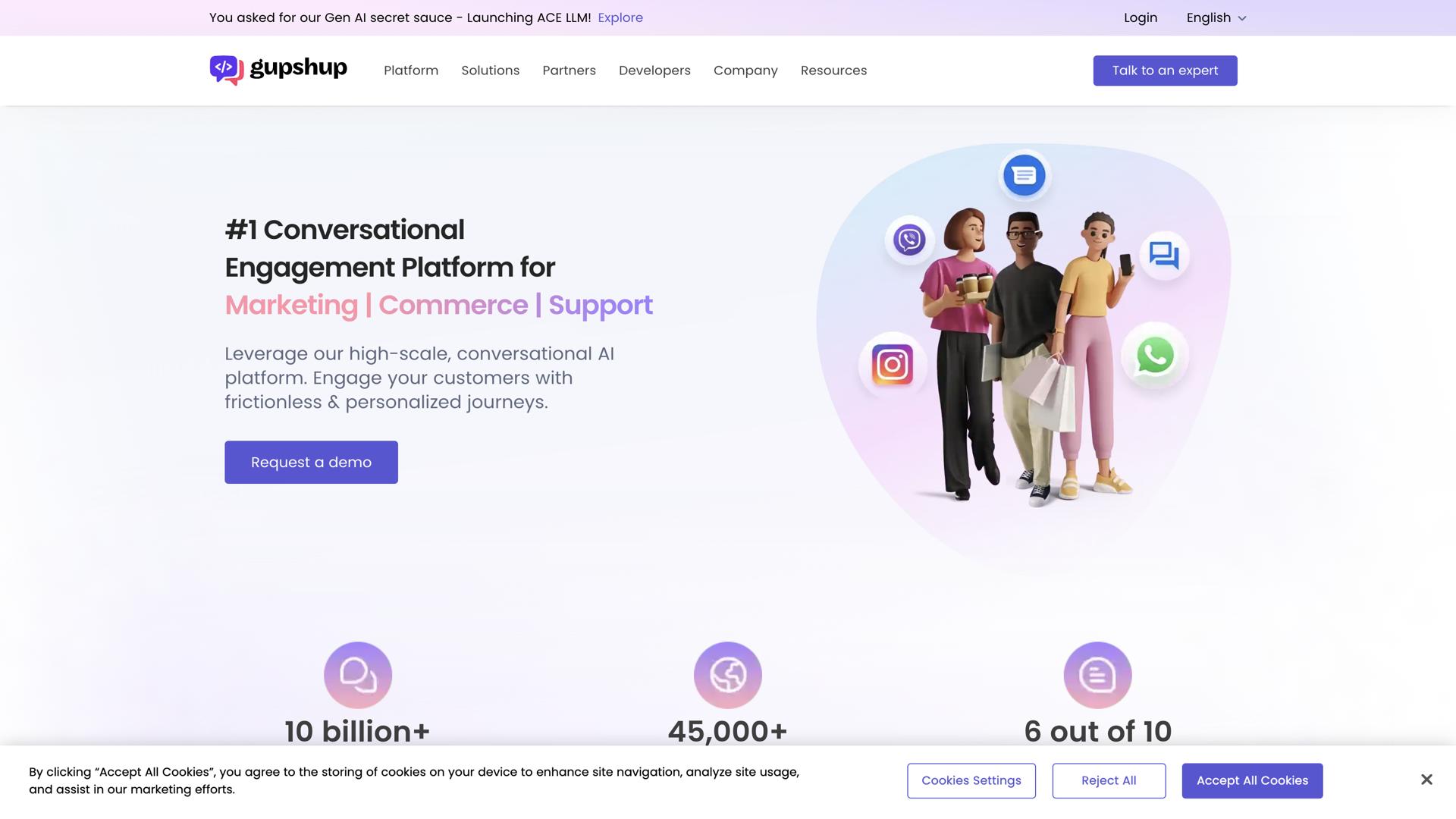Open the Solutions menu
Image resolution: width=1456 pixels, height=819 pixels.
pos(491,71)
